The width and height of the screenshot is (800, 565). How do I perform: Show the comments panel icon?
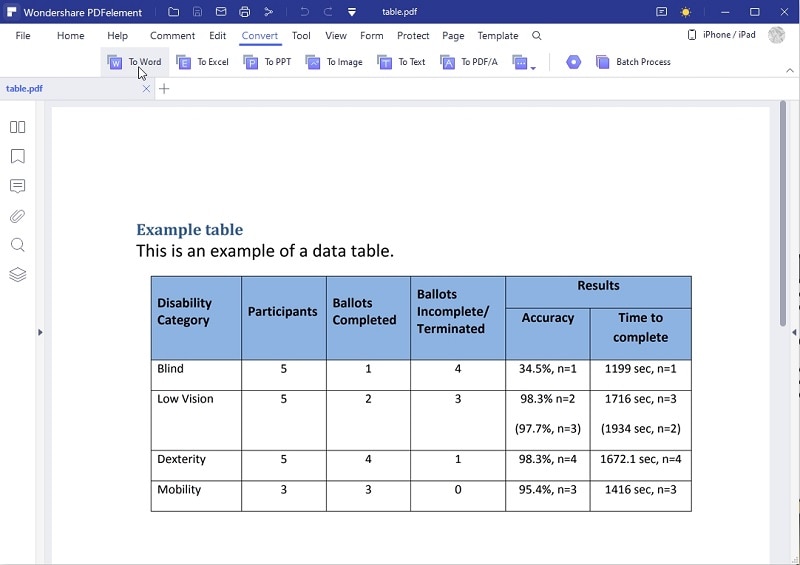click(x=17, y=186)
